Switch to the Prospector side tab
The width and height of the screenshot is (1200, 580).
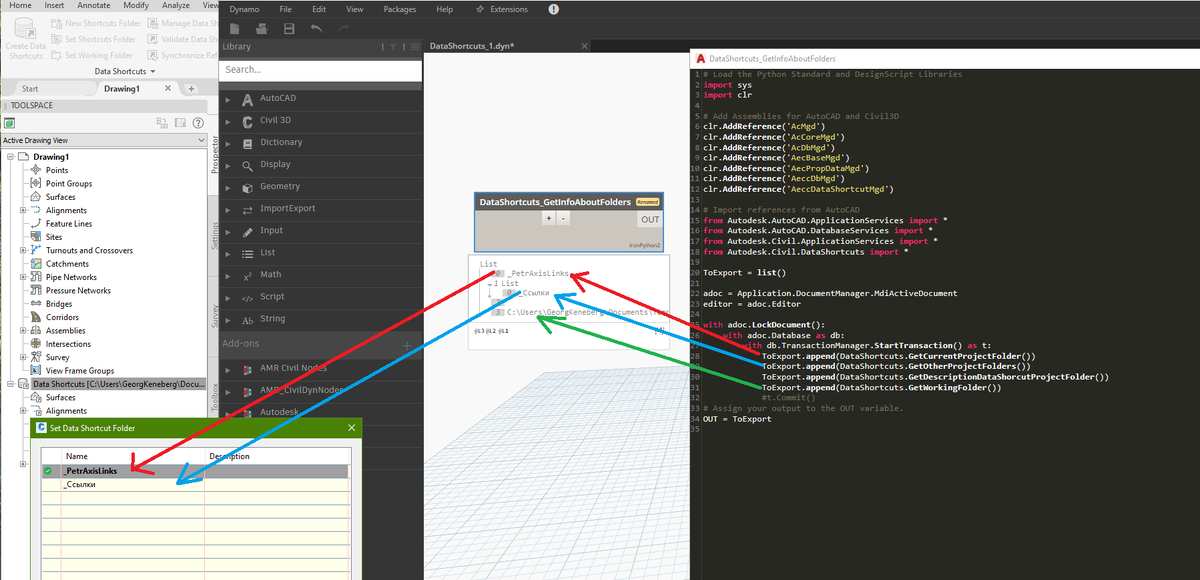click(x=214, y=155)
